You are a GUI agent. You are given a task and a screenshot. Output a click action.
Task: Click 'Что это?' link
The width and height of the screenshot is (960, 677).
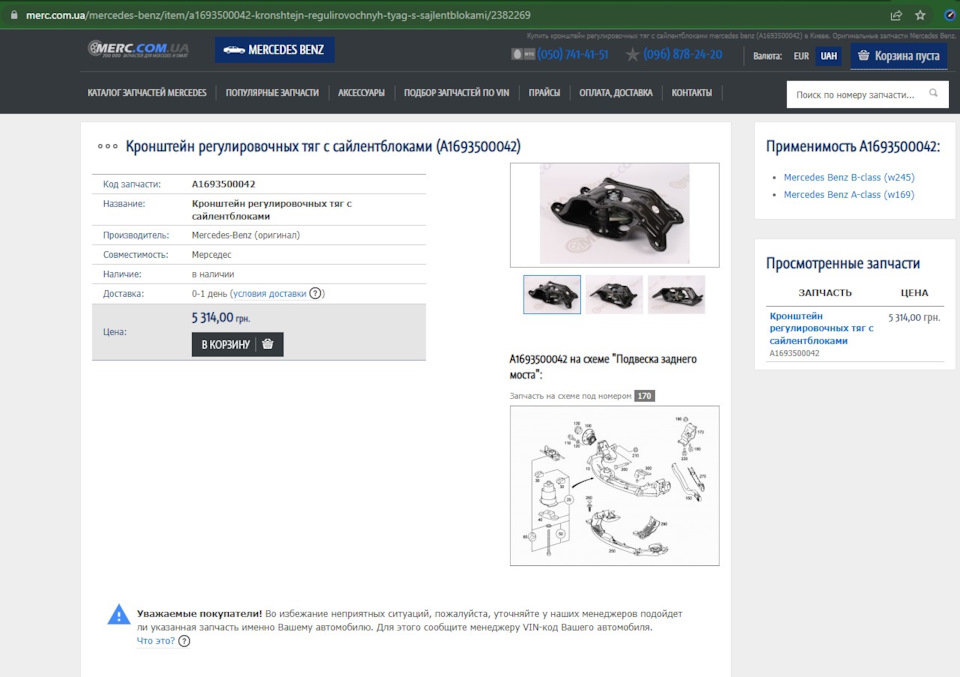point(156,641)
